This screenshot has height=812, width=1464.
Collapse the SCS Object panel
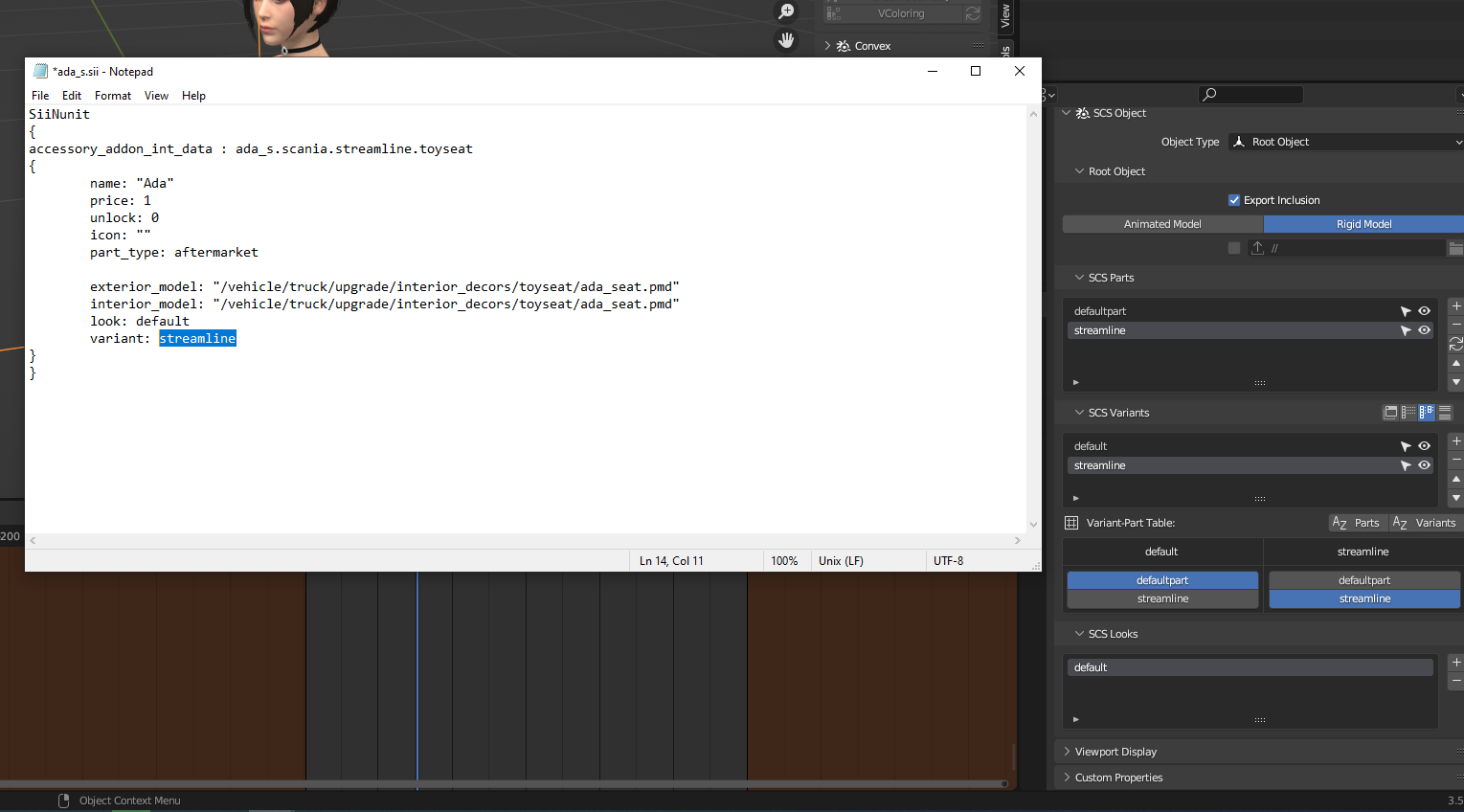(x=1067, y=113)
